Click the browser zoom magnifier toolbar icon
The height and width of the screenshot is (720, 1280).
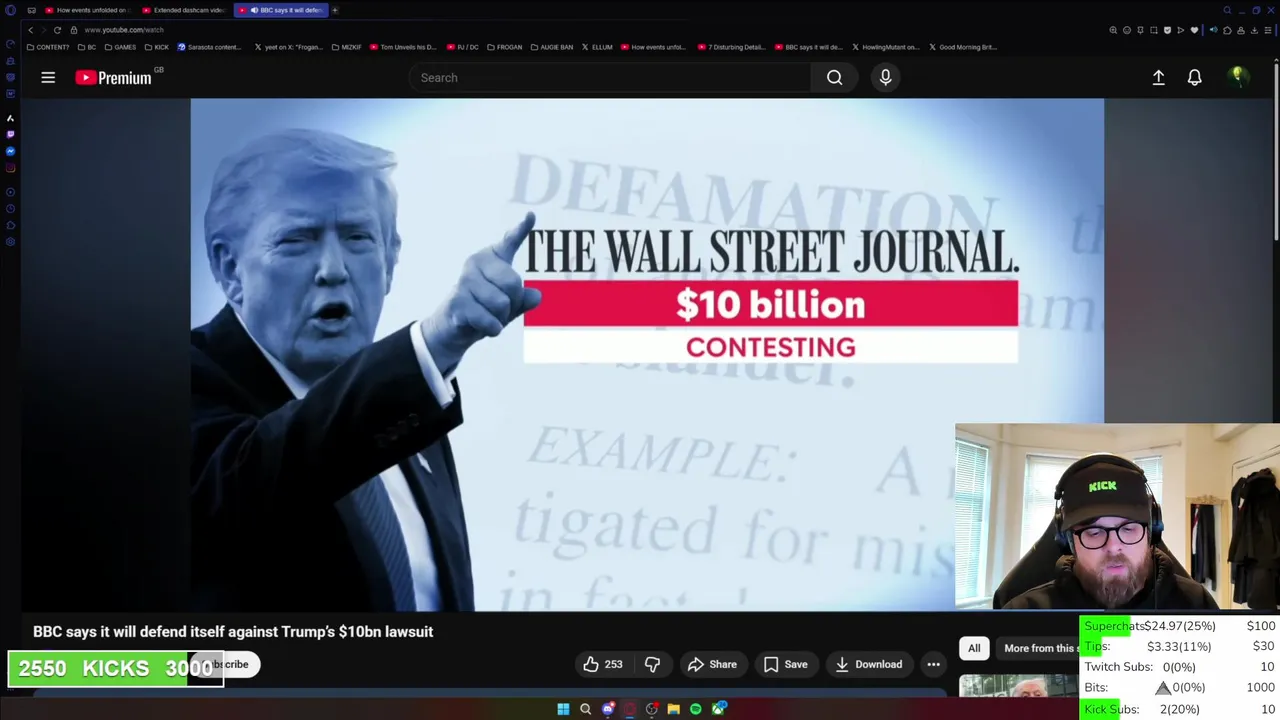1113,30
